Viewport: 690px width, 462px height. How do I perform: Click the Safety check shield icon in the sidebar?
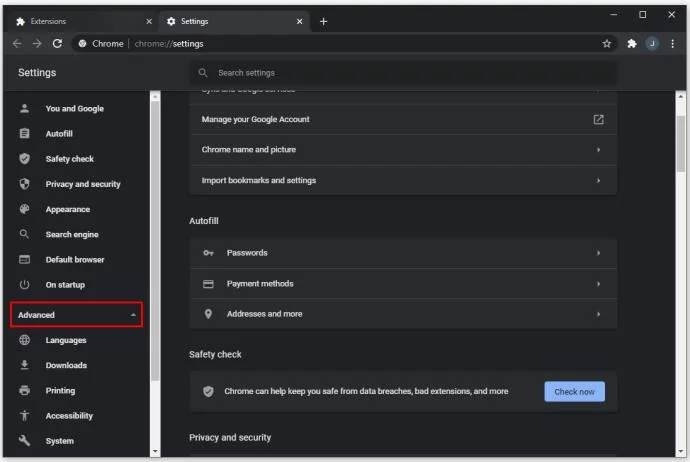25,159
